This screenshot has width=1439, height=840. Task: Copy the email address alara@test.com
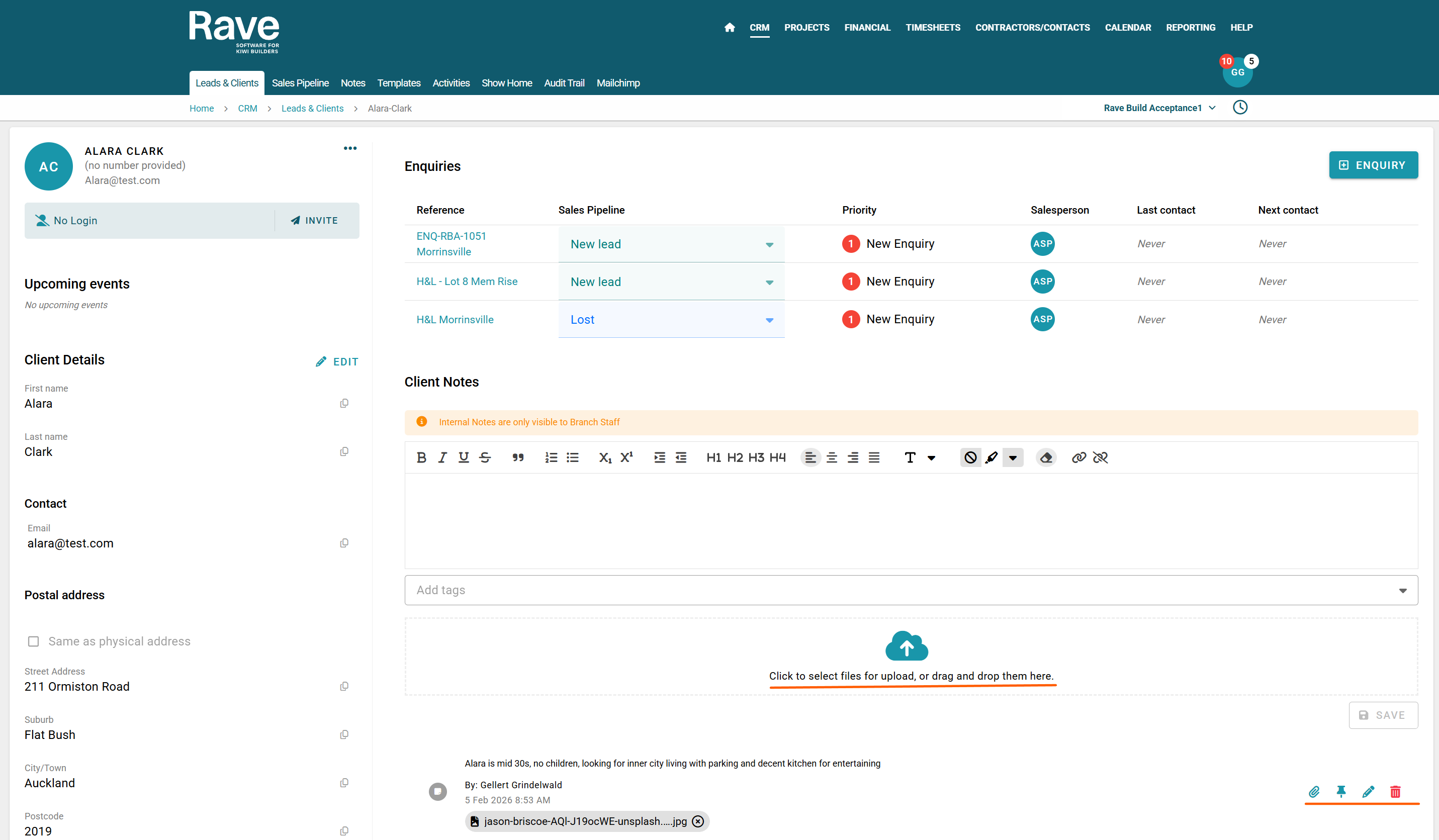(344, 543)
